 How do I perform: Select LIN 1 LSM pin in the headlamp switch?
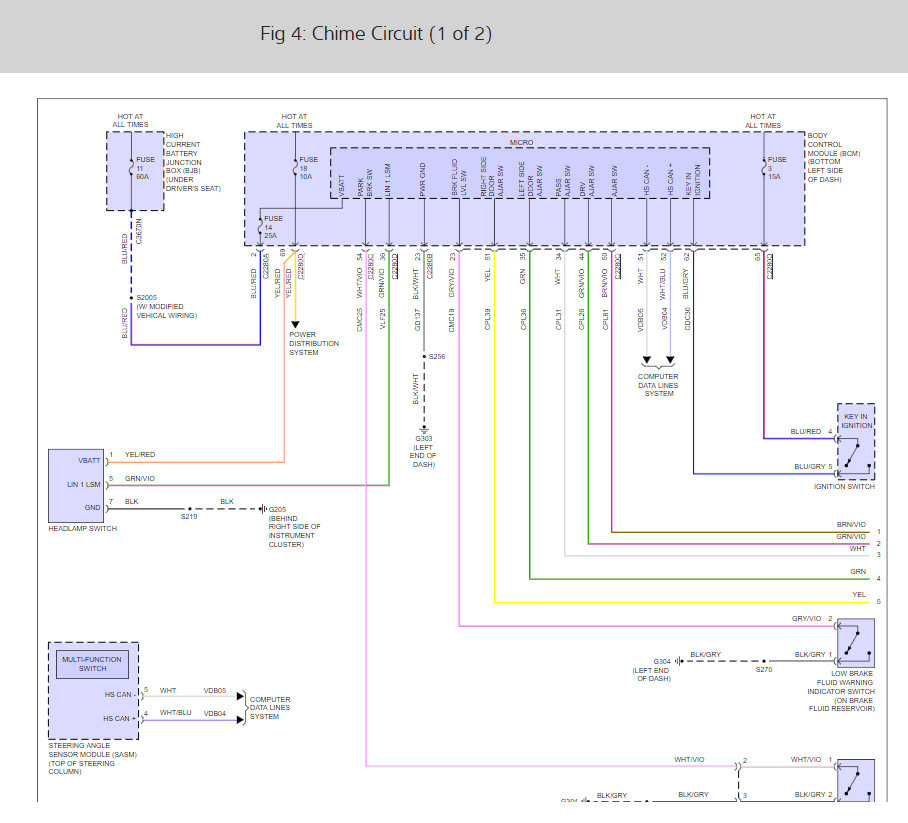pos(83,485)
